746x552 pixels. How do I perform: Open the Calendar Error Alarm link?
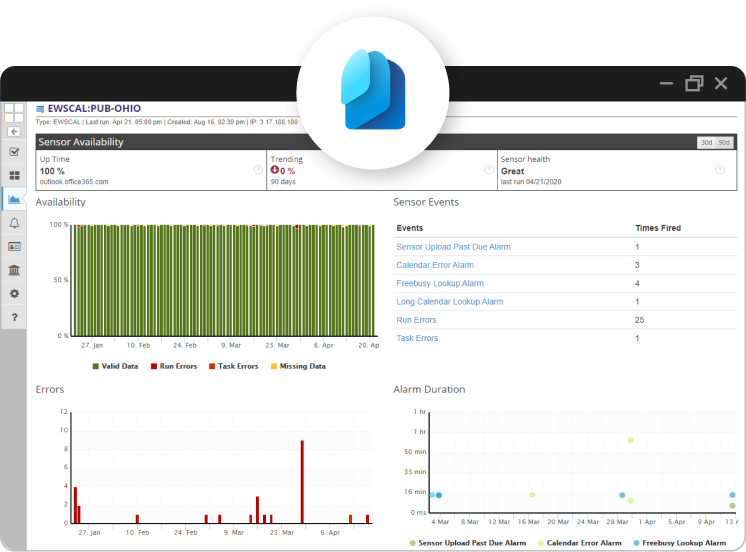click(x=435, y=265)
